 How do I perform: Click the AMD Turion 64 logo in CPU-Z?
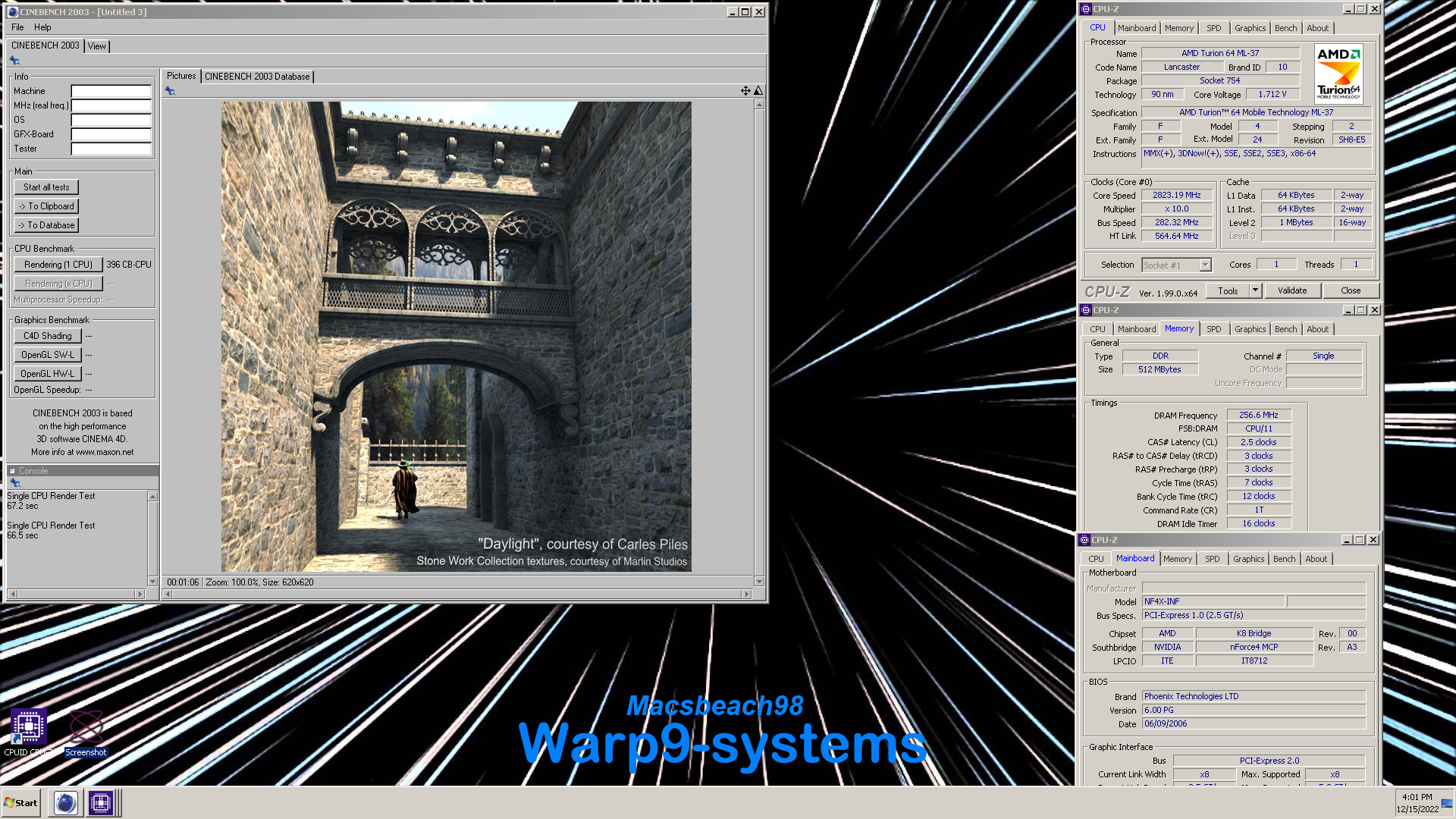pos(1338,74)
